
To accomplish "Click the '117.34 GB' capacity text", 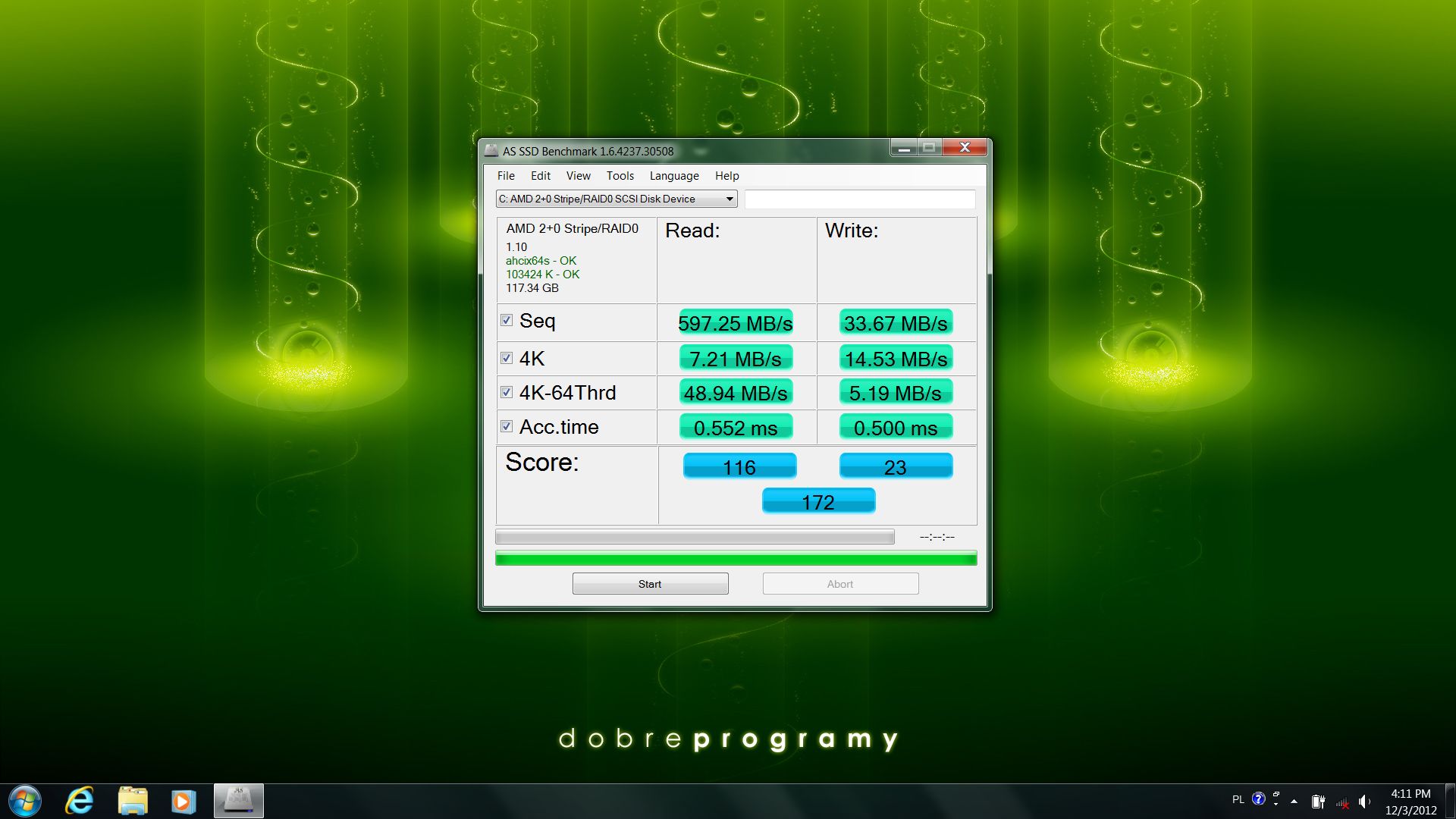I will tap(532, 288).
